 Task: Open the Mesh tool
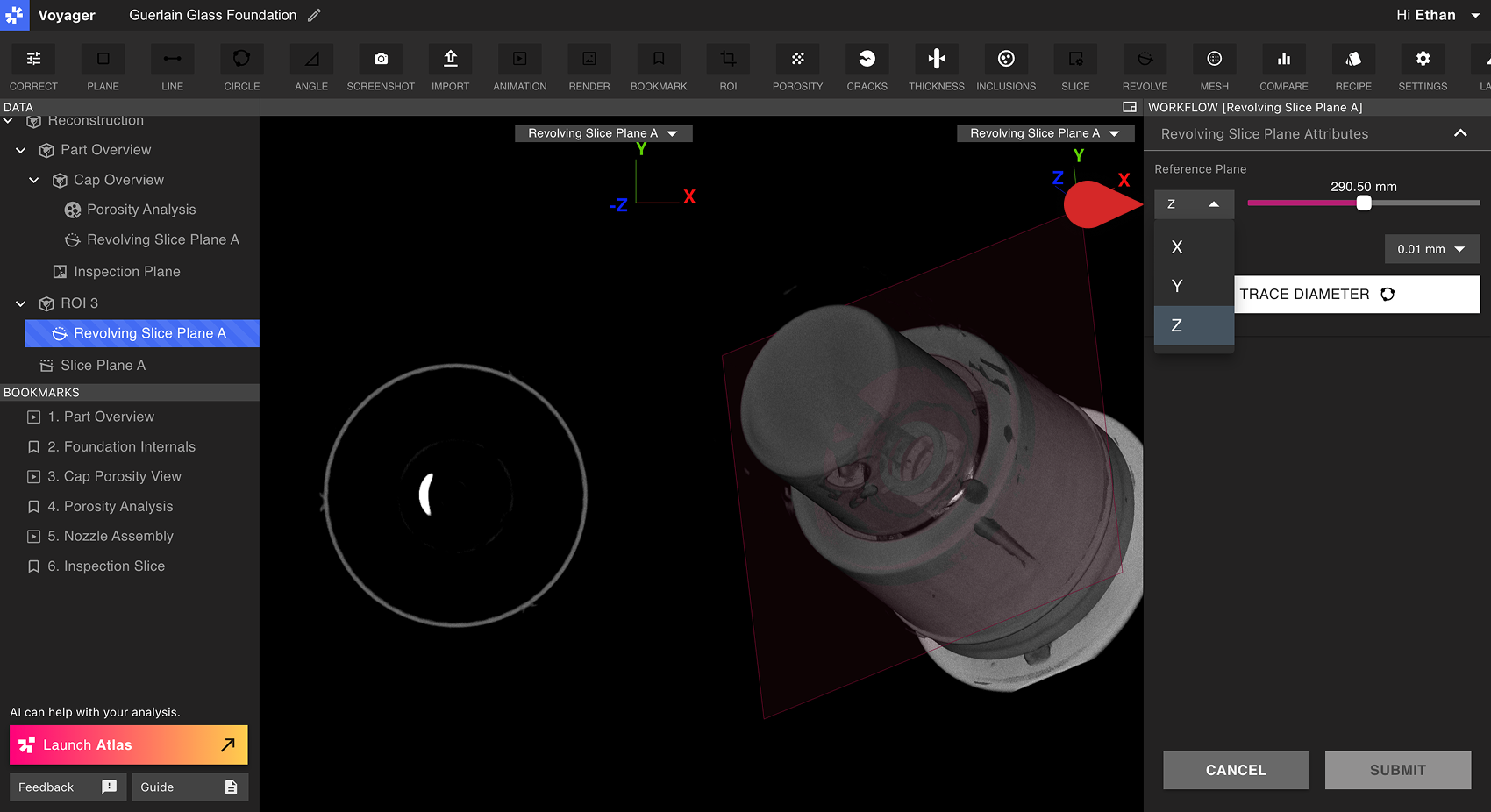point(1214,68)
